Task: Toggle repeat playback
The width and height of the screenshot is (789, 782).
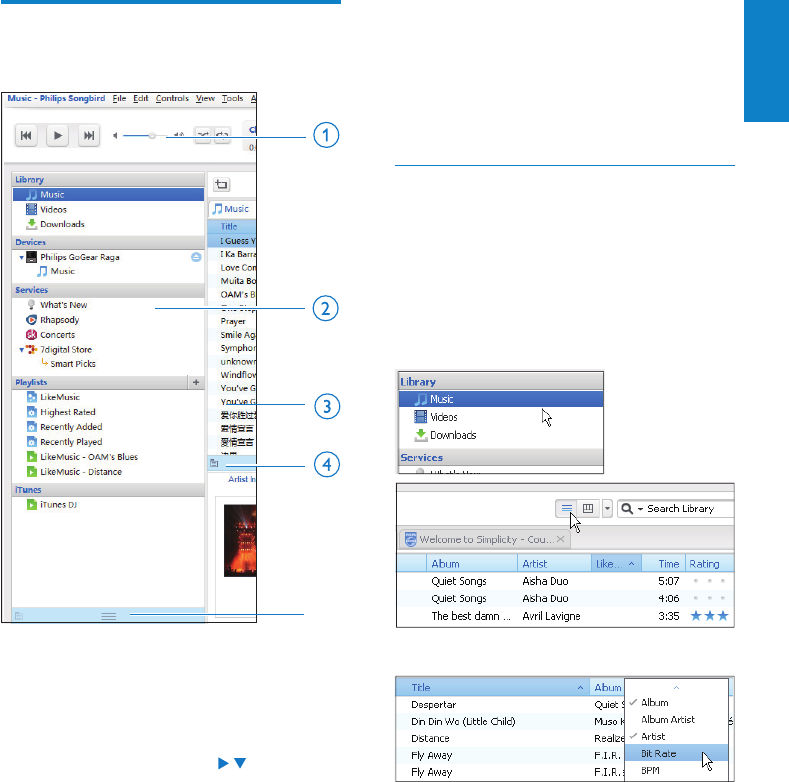Action: [x=222, y=135]
